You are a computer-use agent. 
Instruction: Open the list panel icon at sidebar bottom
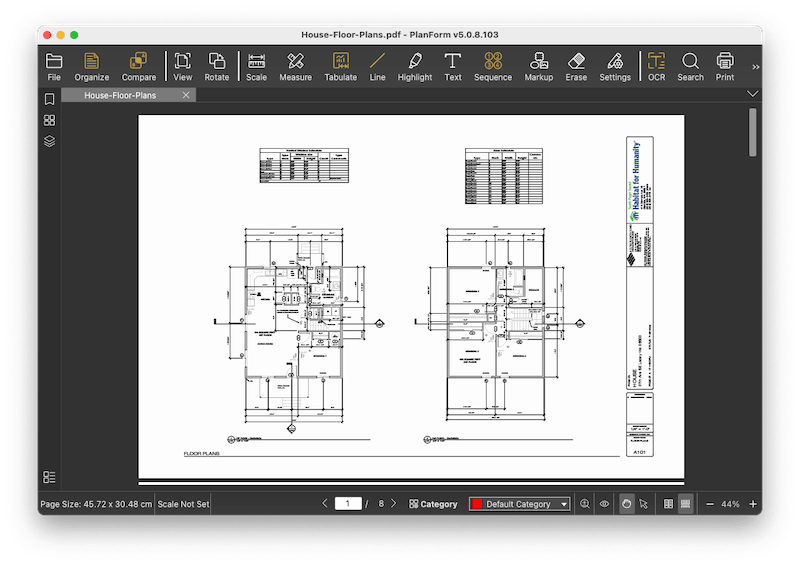point(49,477)
